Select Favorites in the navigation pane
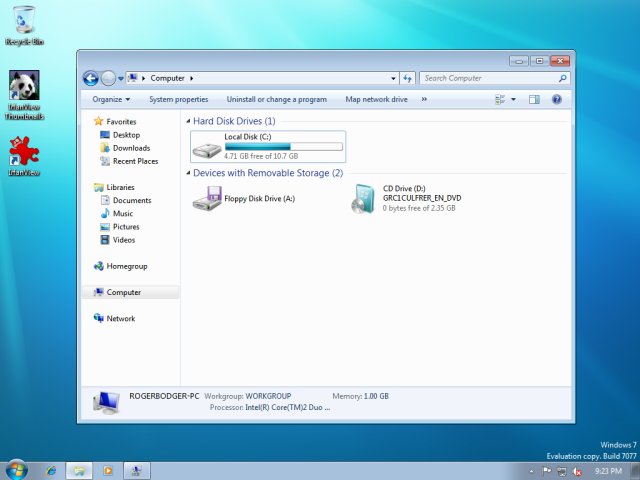 (x=115, y=122)
